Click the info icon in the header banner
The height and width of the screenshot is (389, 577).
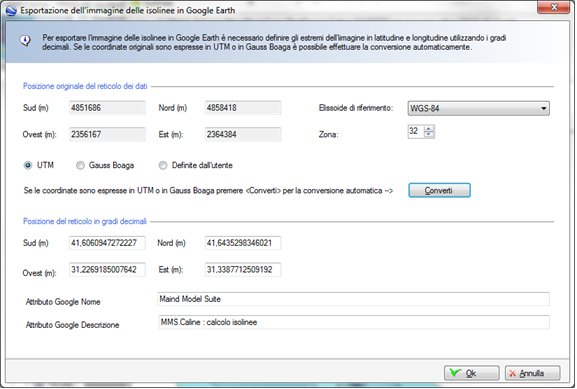click(25, 40)
